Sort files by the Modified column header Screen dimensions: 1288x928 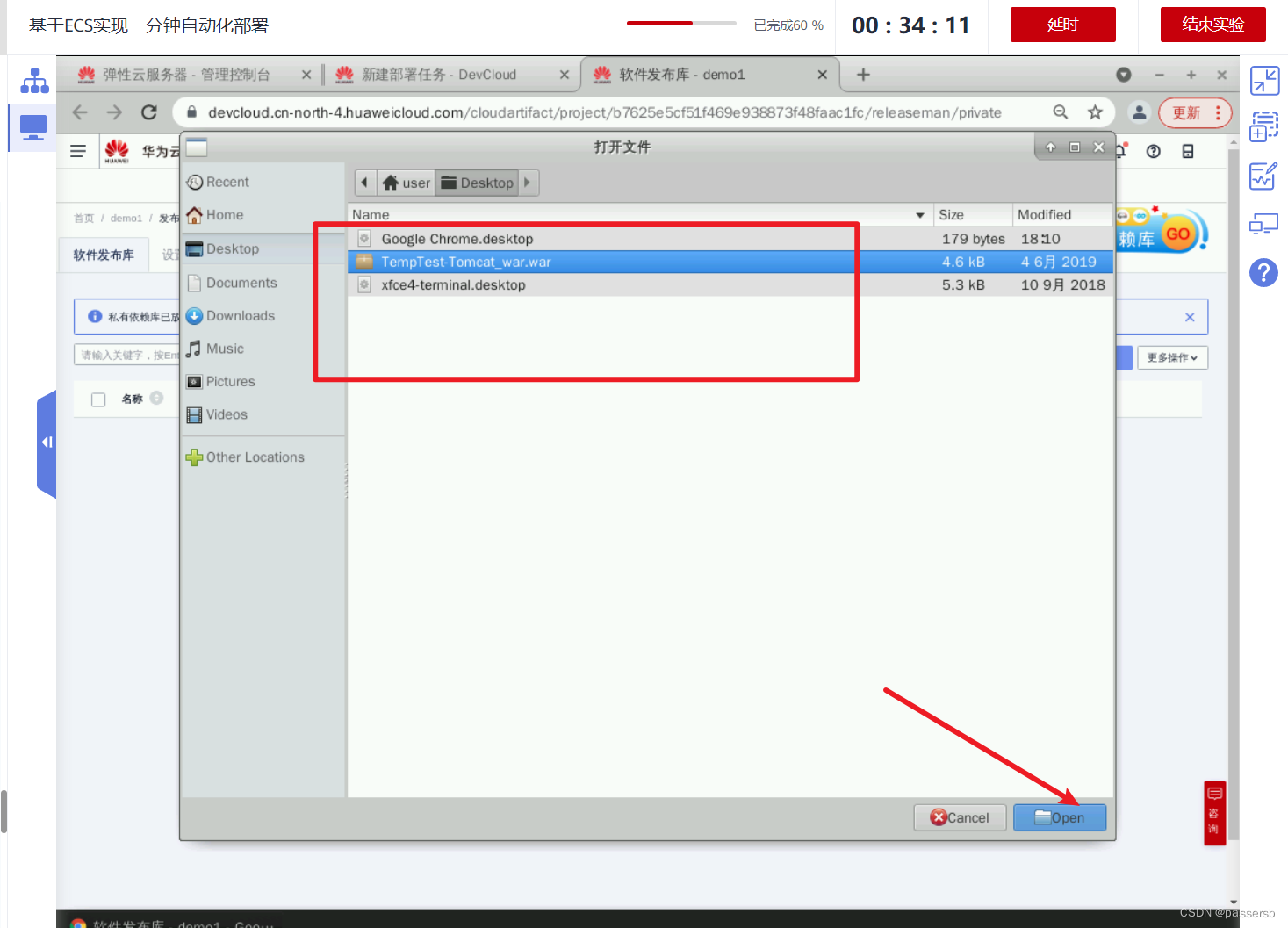tap(1062, 214)
